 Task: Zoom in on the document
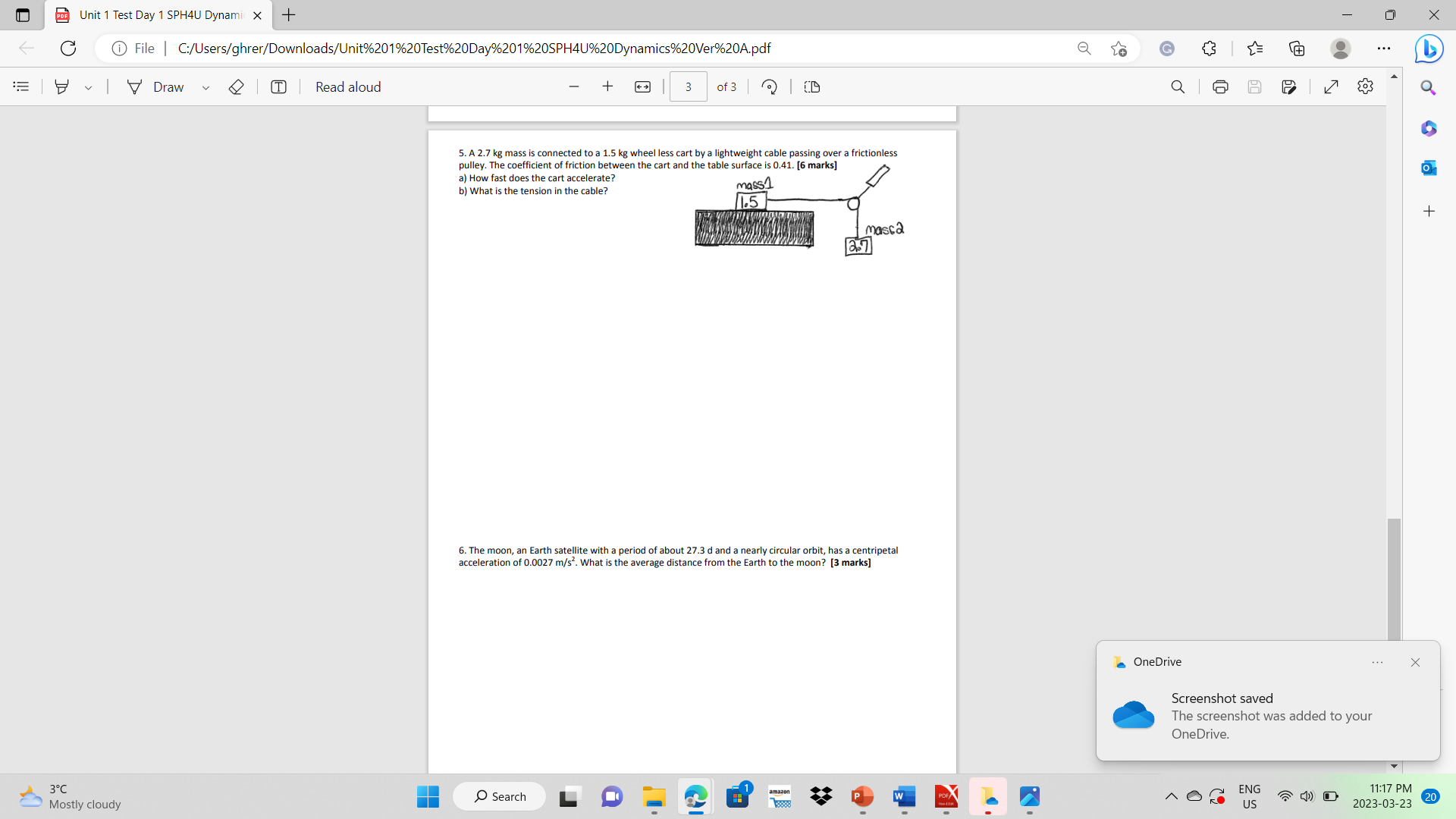click(607, 86)
